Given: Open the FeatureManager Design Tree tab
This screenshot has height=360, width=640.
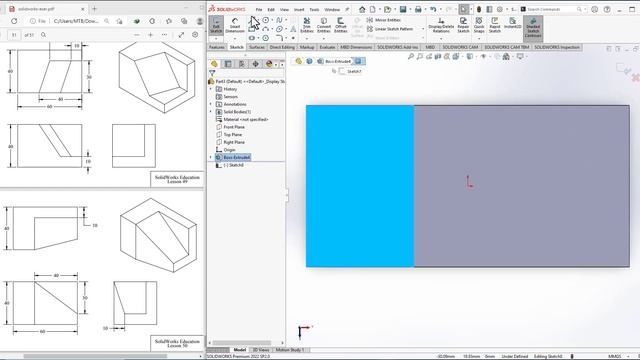Looking at the screenshot, I should [x=214, y=64].
